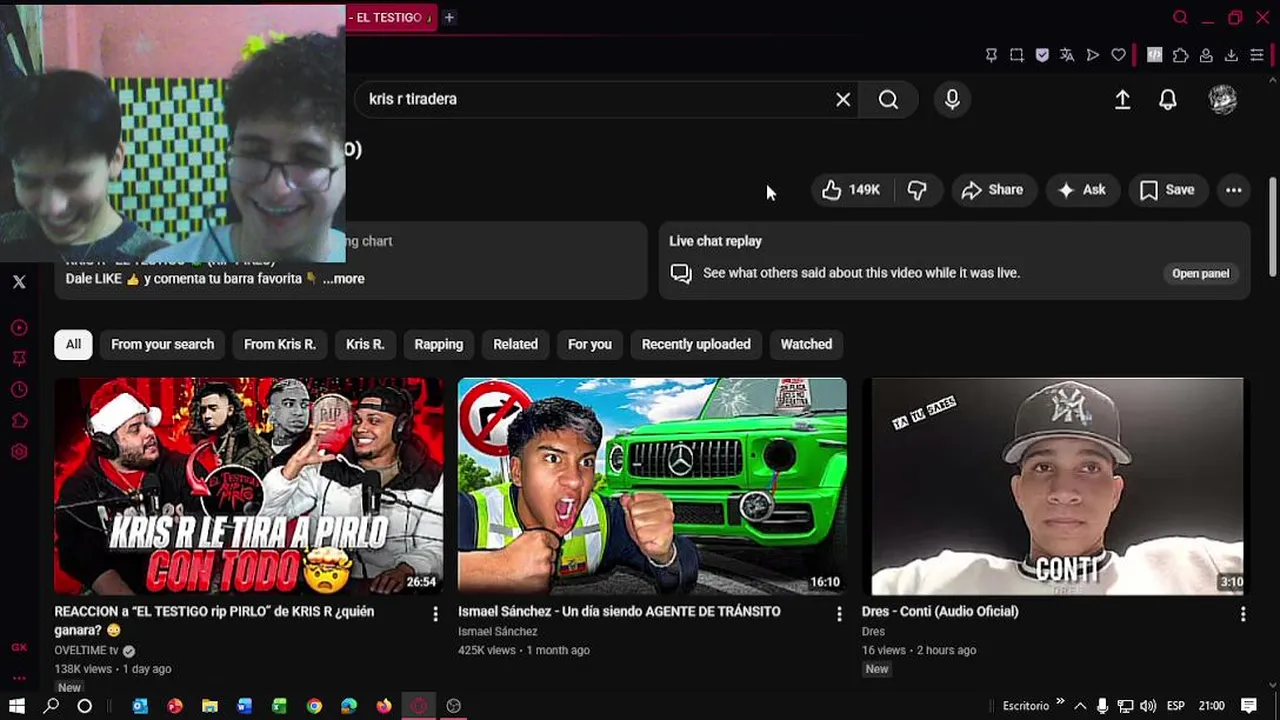The height and width of the screenshot is (720, 1280).
Task: Open the translate page icon
Action: coord(1067,55)
